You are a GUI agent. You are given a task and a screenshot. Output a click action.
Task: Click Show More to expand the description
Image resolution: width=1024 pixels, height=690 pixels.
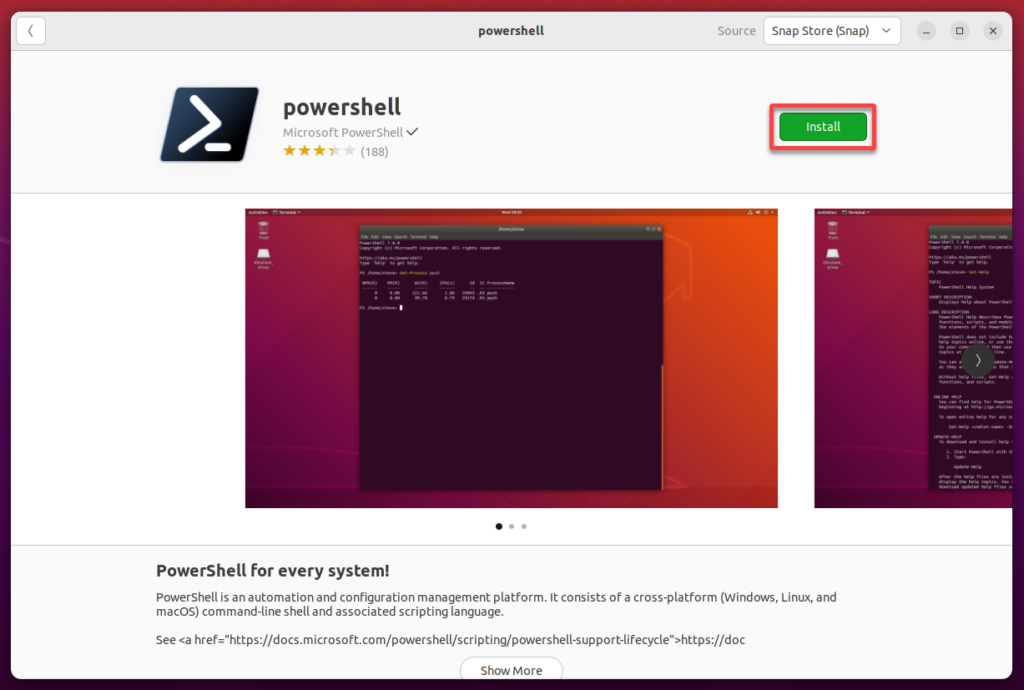tap(511, 670)
